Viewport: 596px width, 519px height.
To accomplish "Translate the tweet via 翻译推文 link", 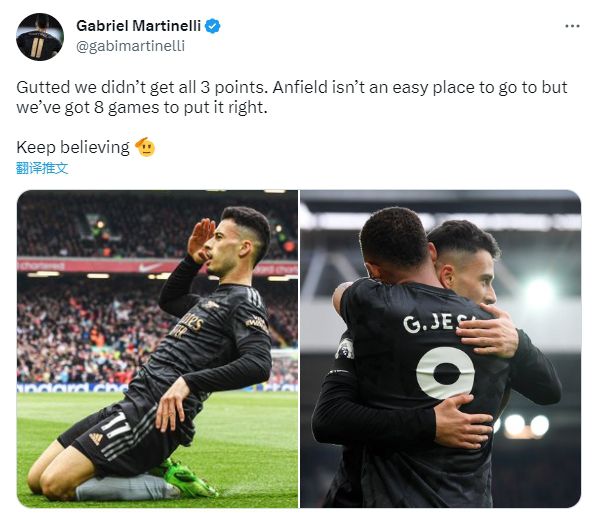I will (42, 168).
